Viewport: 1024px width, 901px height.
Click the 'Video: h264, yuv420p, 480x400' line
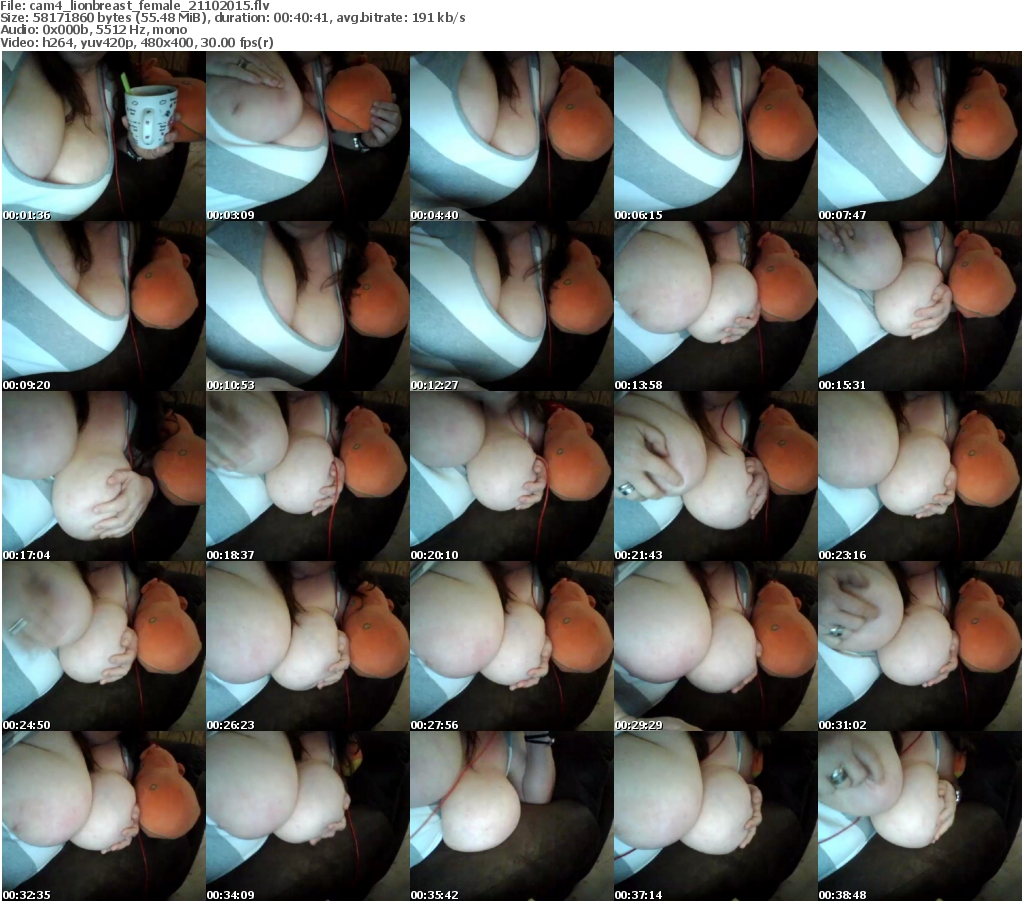137,42
